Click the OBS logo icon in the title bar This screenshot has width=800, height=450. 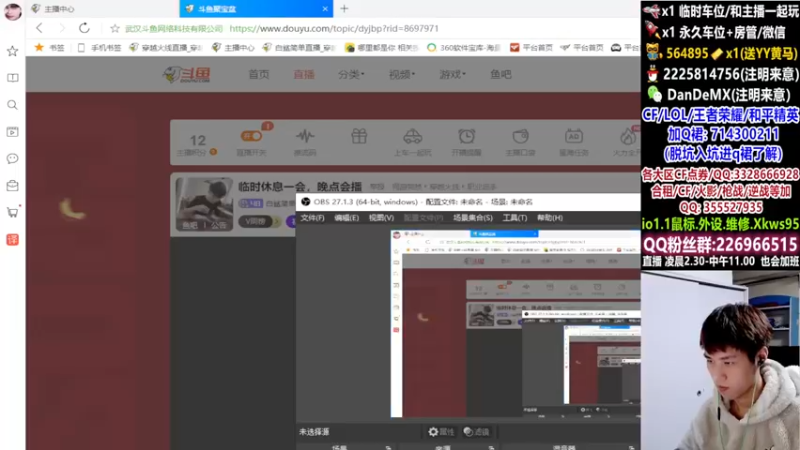pyautogui.click(x=306, y=202)
